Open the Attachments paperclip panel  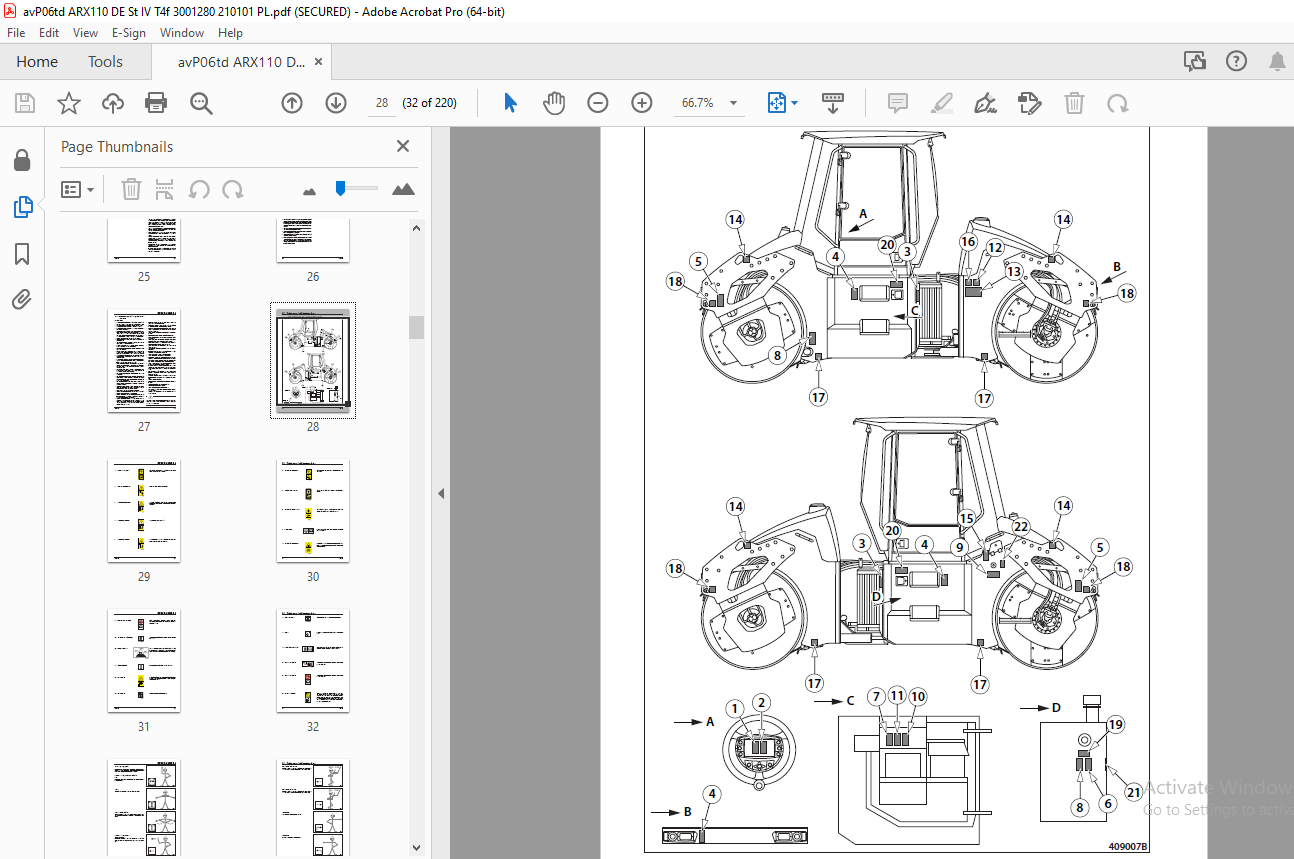tap(22, 299)
